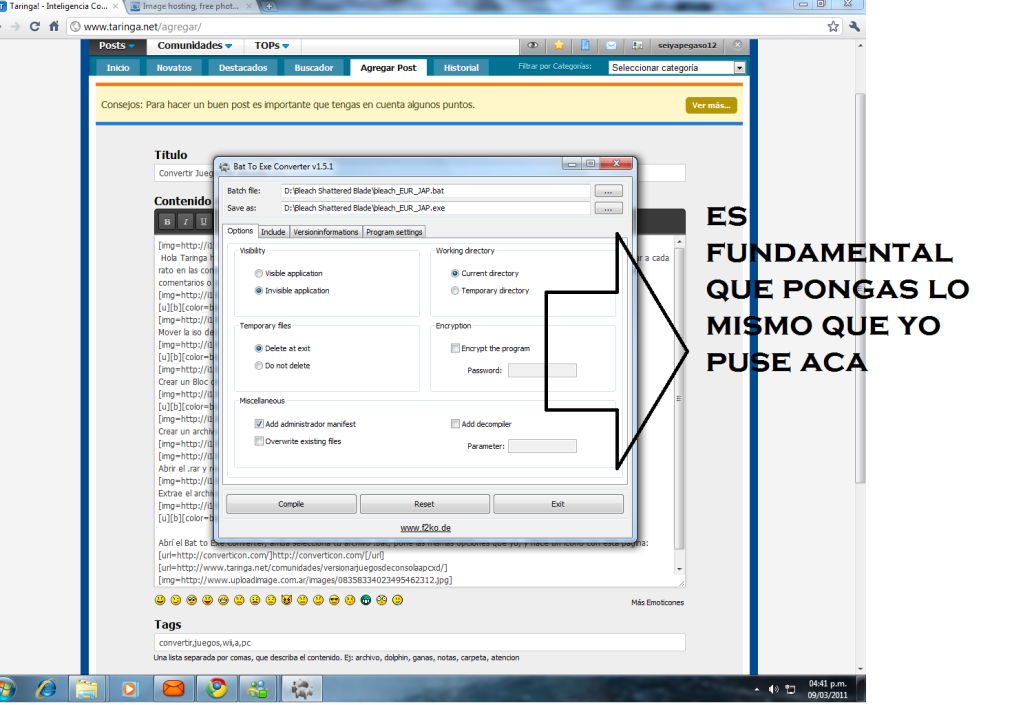This screenshot has width=1023, height=705.
Task: Insert the green grinning emoticon
Action: [366, 600]
